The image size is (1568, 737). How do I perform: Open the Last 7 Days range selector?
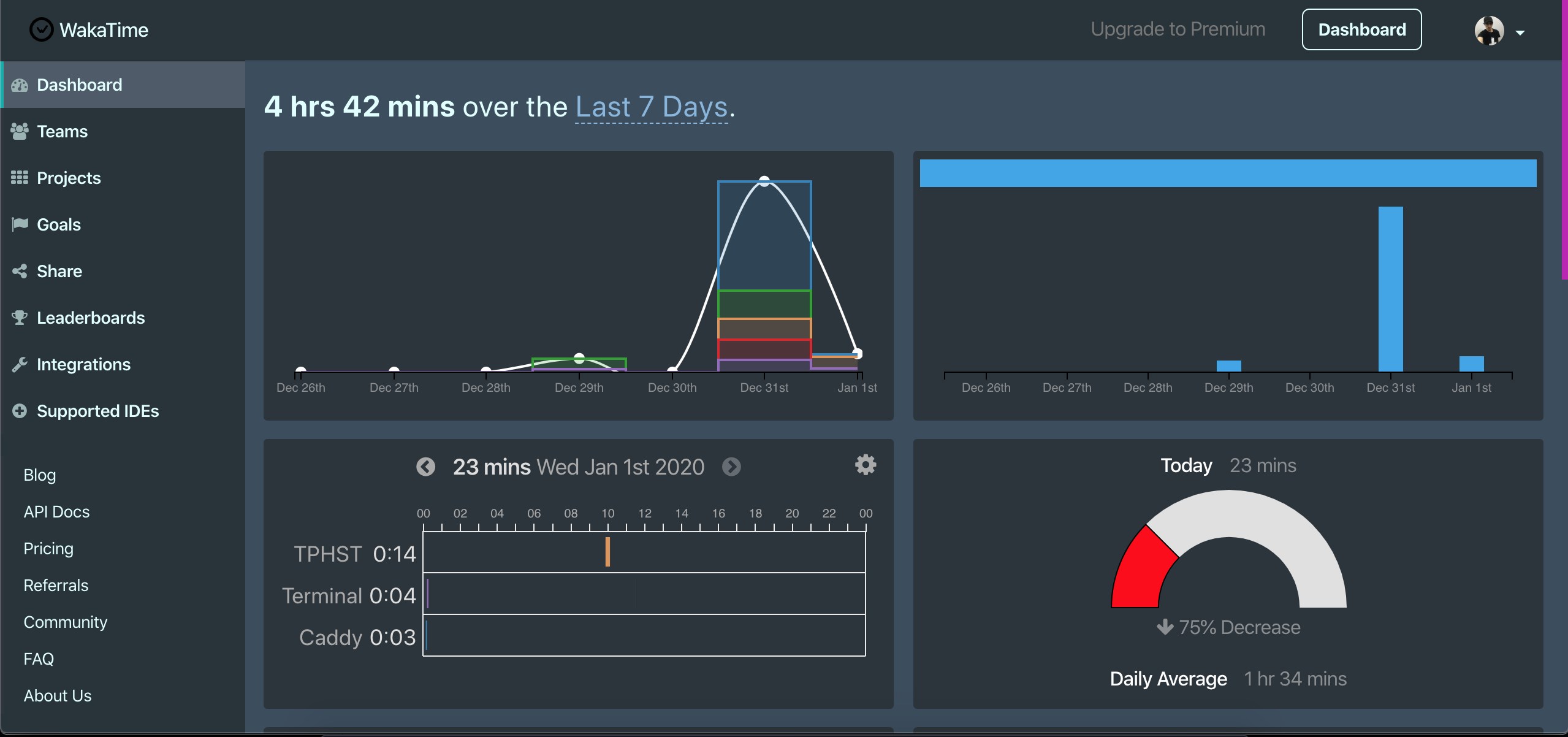(652, 107)
